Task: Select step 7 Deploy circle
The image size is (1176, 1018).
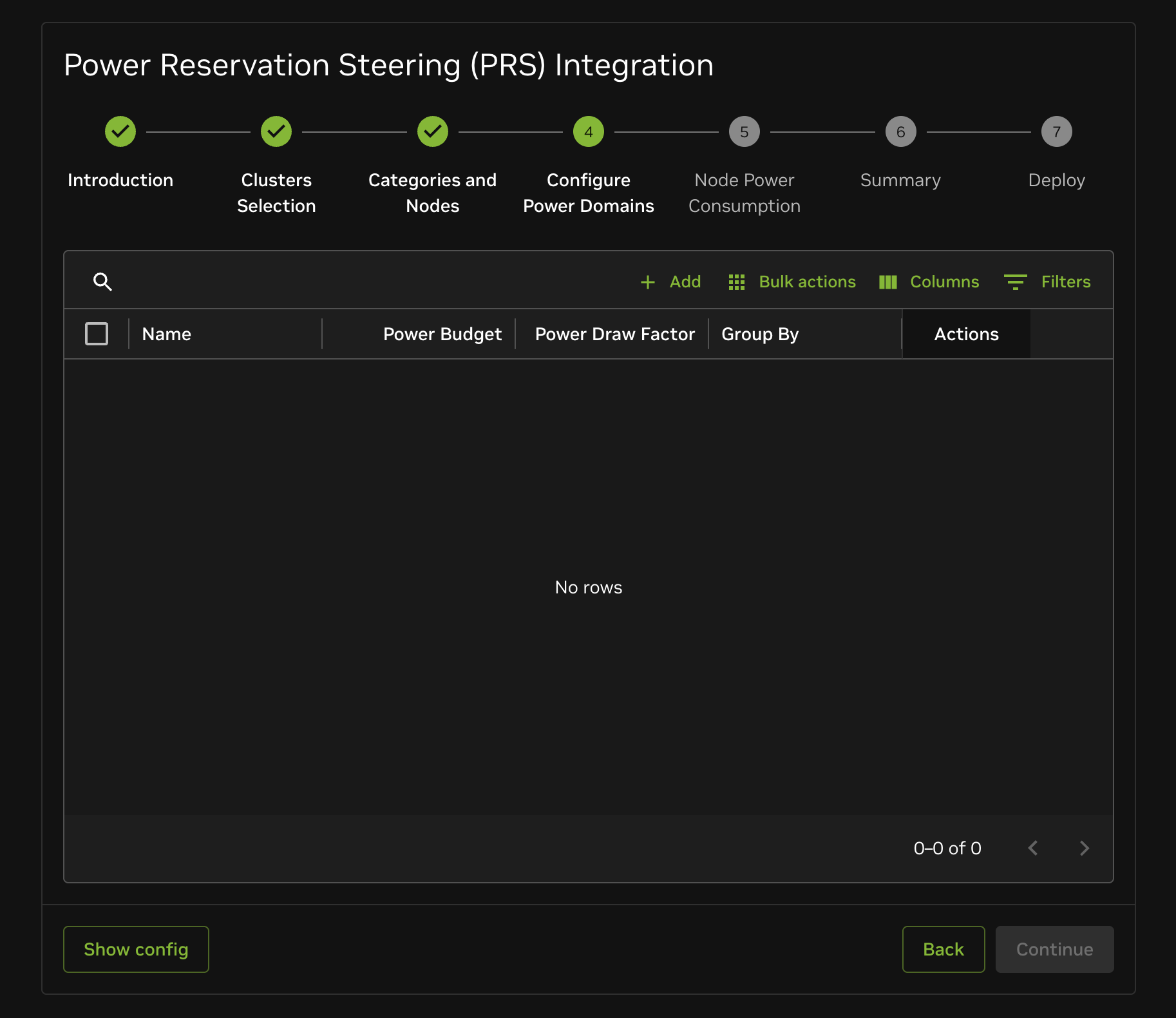Action: [x=1056, y=131]
